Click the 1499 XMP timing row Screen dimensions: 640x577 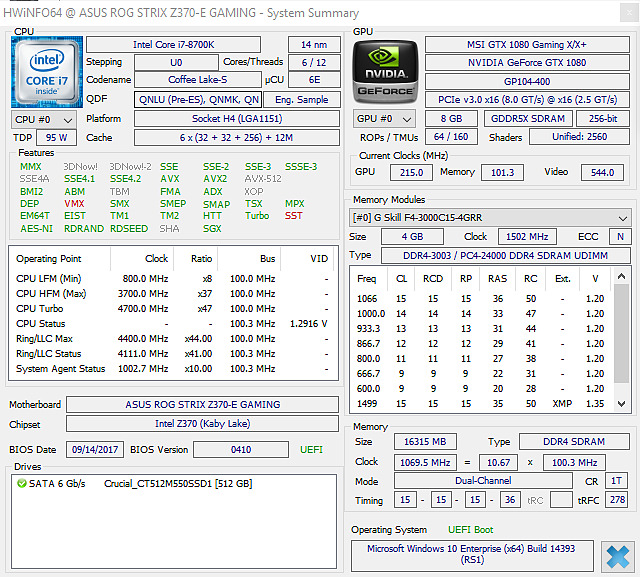pyautogui.click(x=480, y=404)
